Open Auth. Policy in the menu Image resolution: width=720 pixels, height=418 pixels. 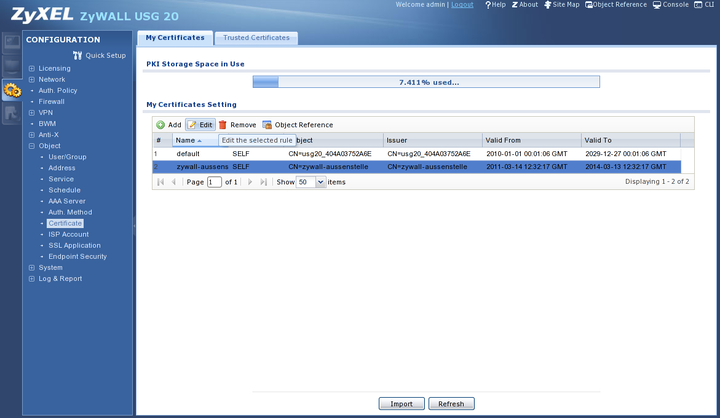58,90
